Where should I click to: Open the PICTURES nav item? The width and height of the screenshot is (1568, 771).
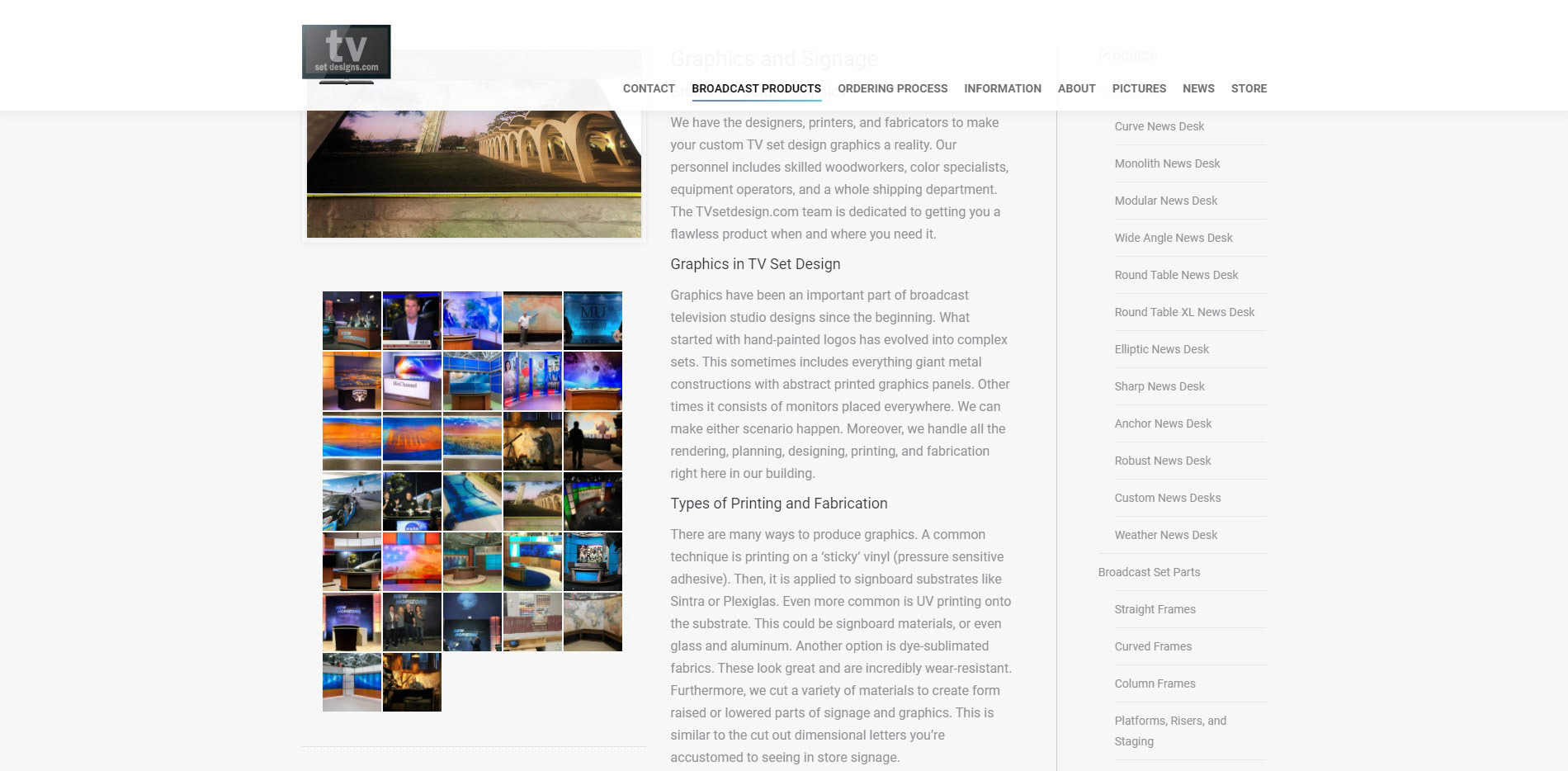[1139, 88]
